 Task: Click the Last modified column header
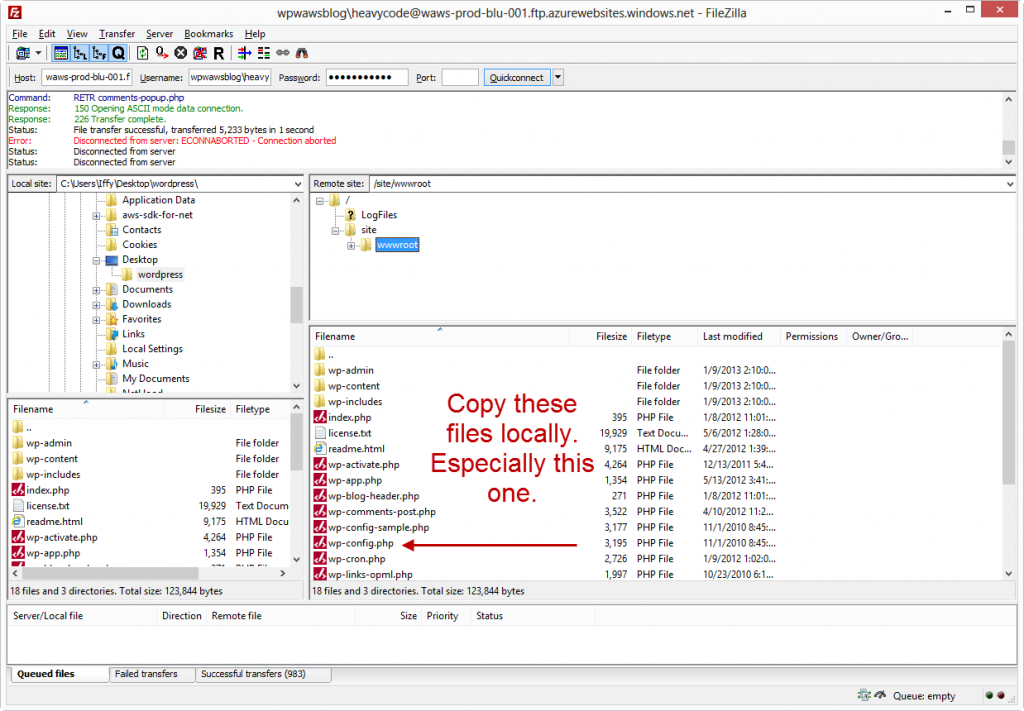click(x=732, y=337)
